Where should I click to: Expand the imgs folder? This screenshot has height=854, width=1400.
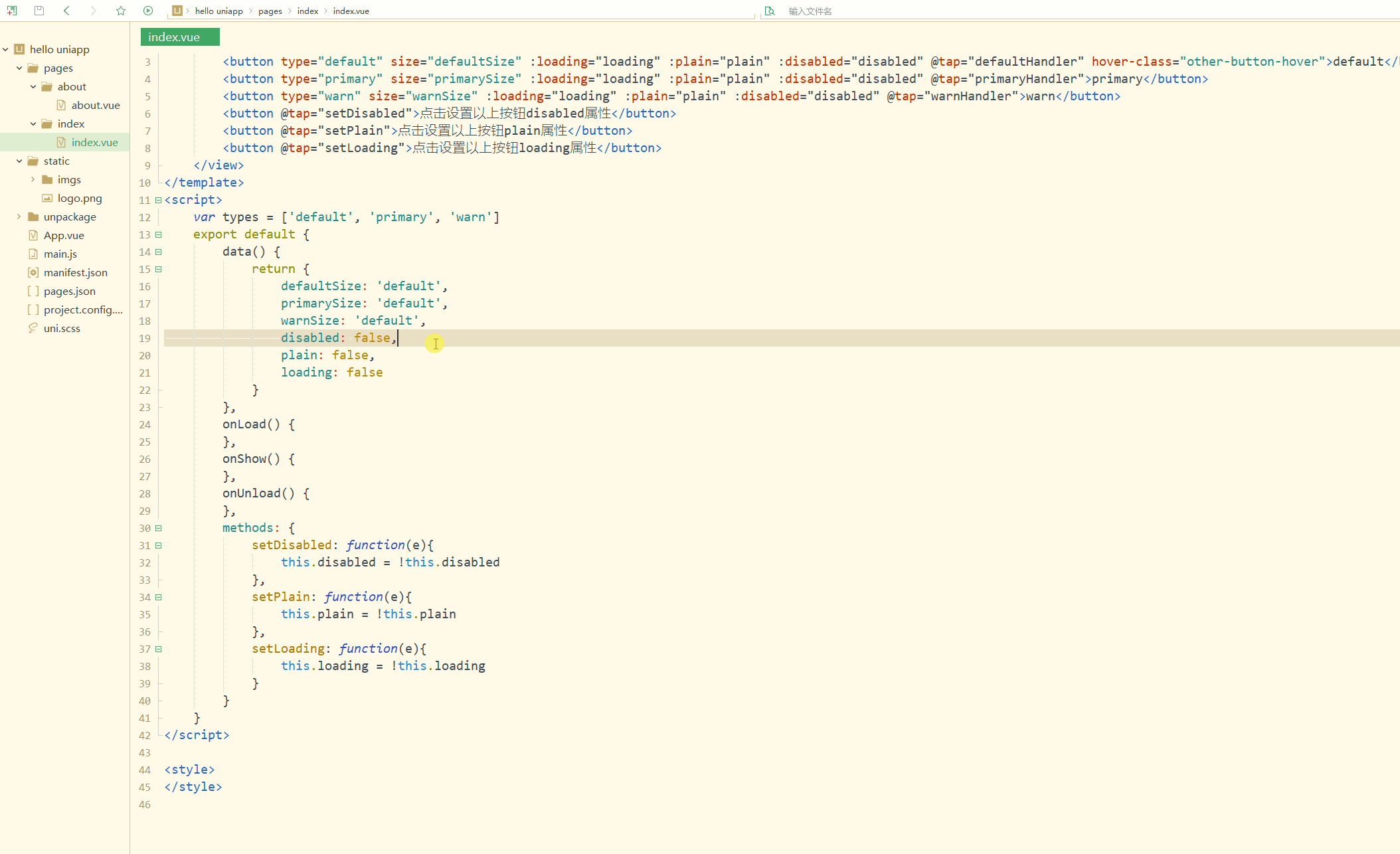[33, 179]
